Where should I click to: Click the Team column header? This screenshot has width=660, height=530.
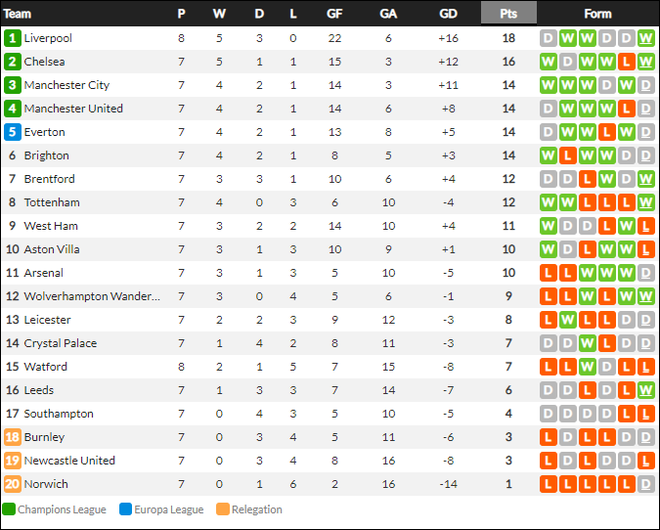point(17,14)
